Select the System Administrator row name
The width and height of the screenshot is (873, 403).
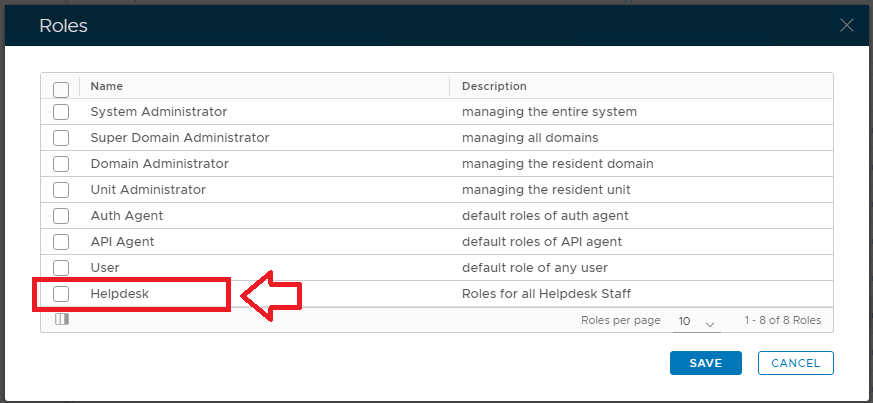pos(158,112)
